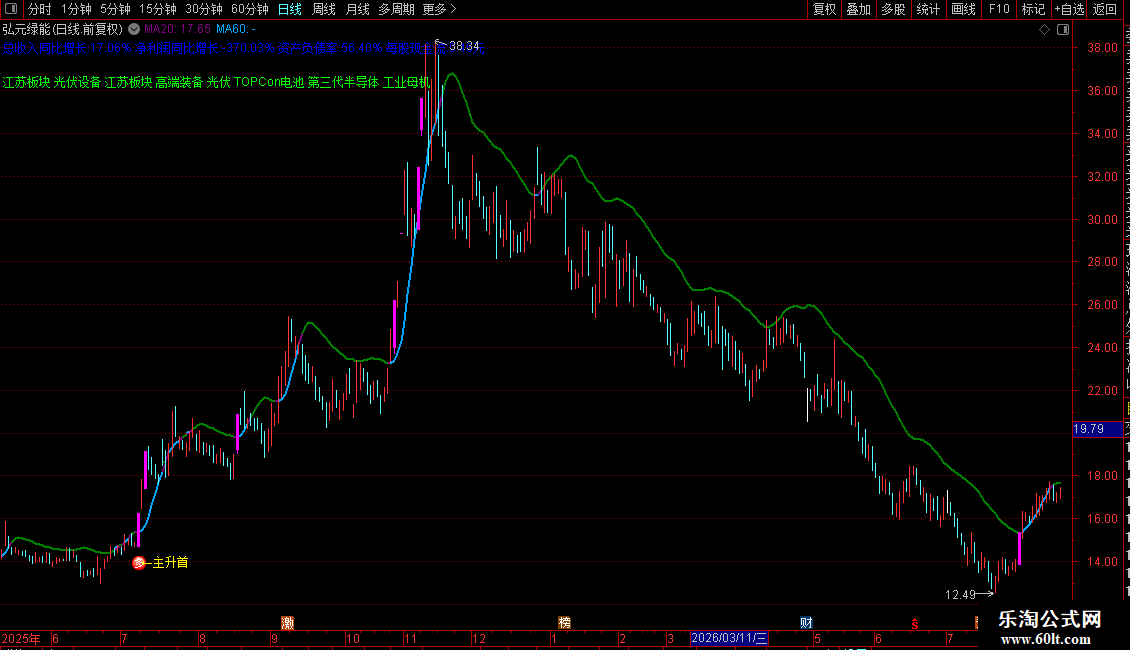This screenshot has width=1130, height=650.
Task: Click the 主升首 signal label
Action: pos(170,562)
